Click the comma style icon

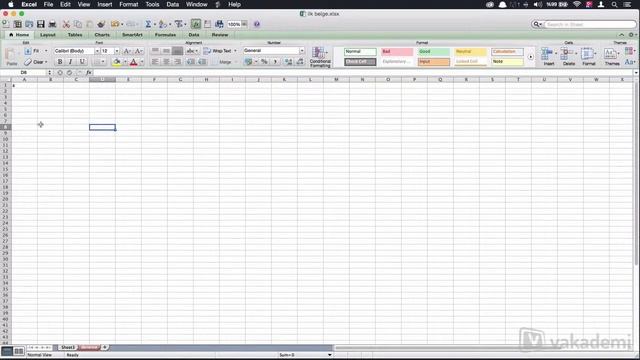275,62
